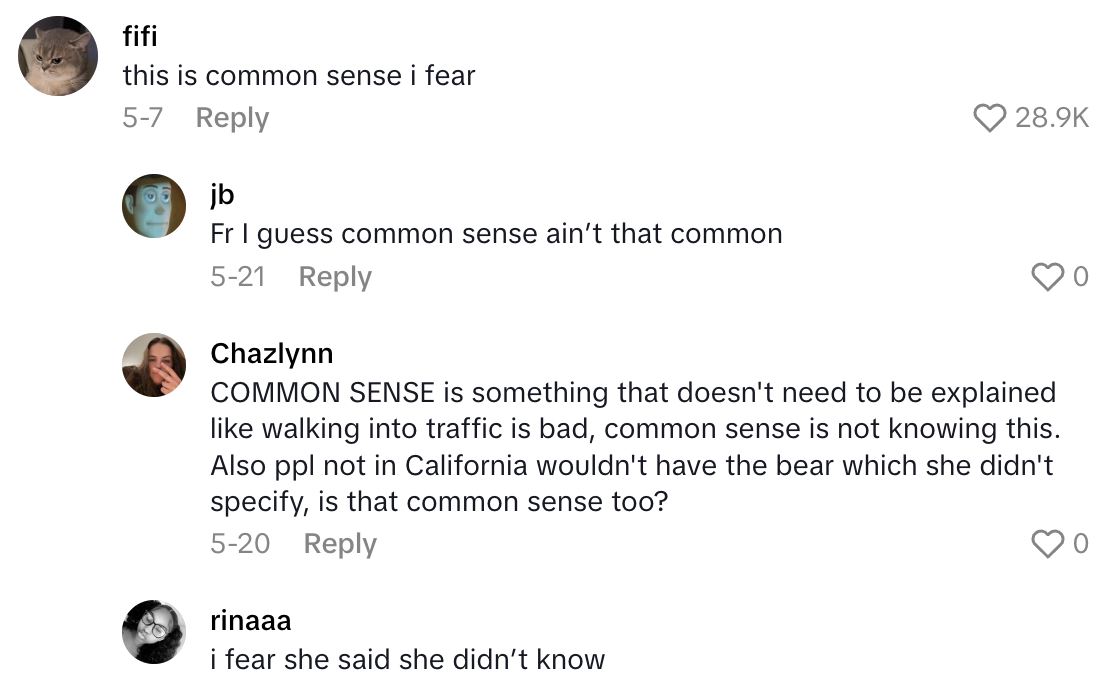
Task: Click the 28.9K like count
Action: tap(1051, 119)
